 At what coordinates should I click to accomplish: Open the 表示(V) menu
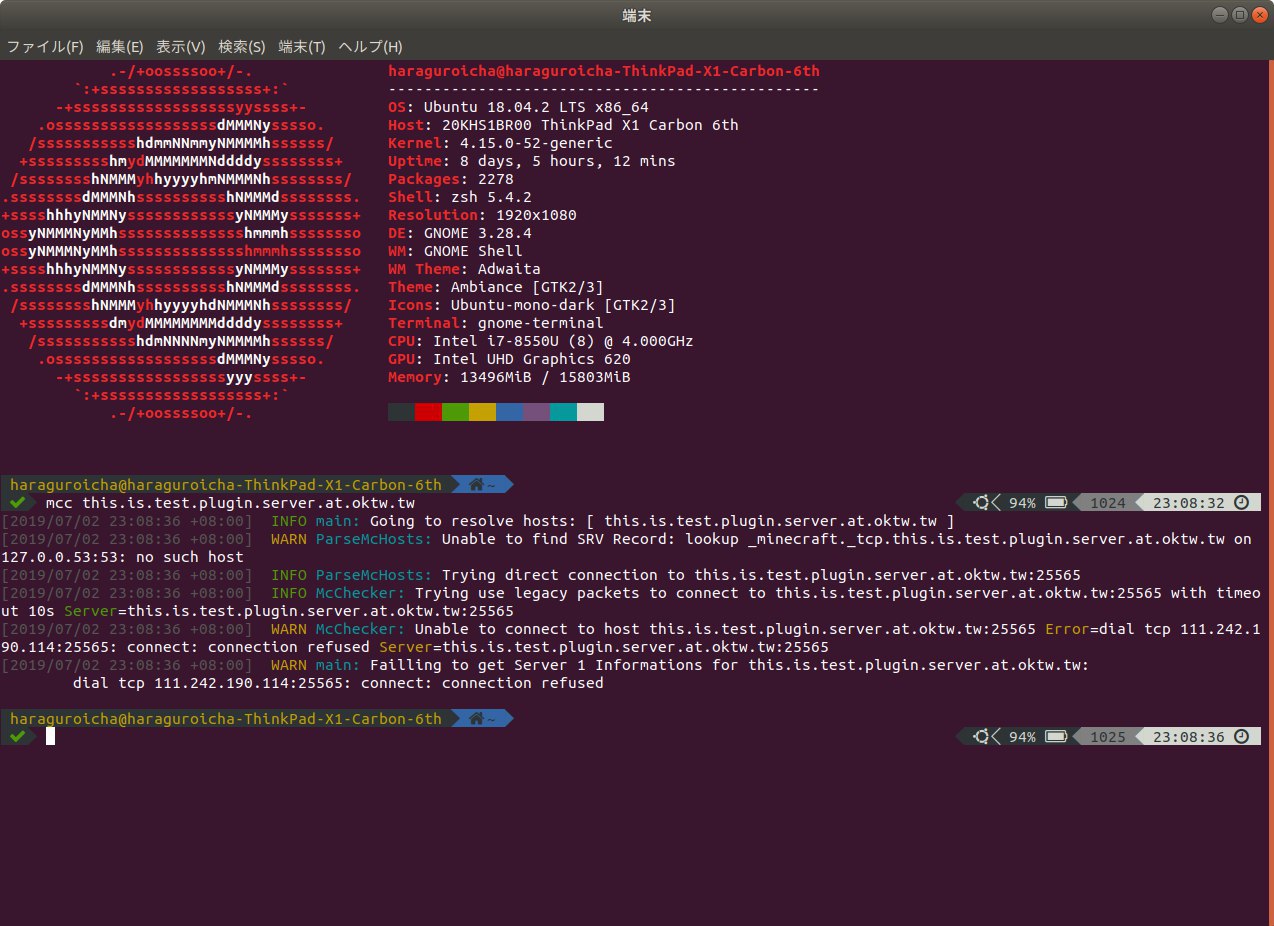180,47
